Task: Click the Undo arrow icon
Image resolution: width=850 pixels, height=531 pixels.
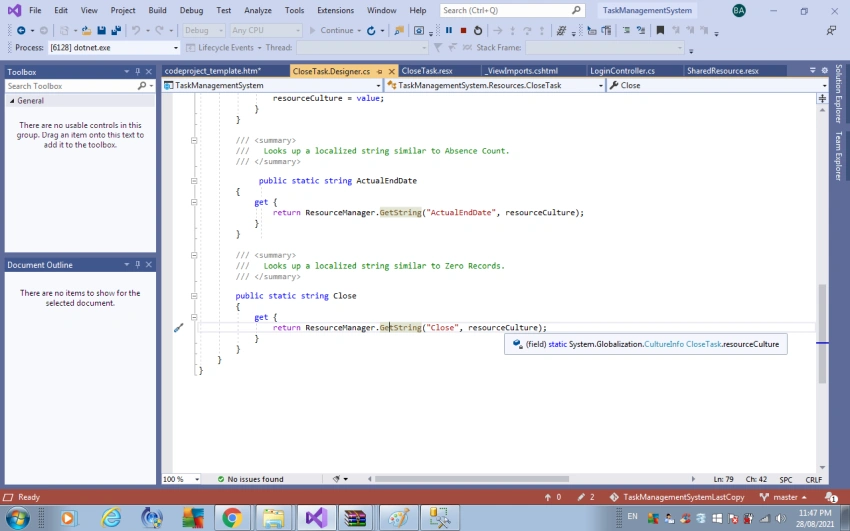Action: coord(136,31)
